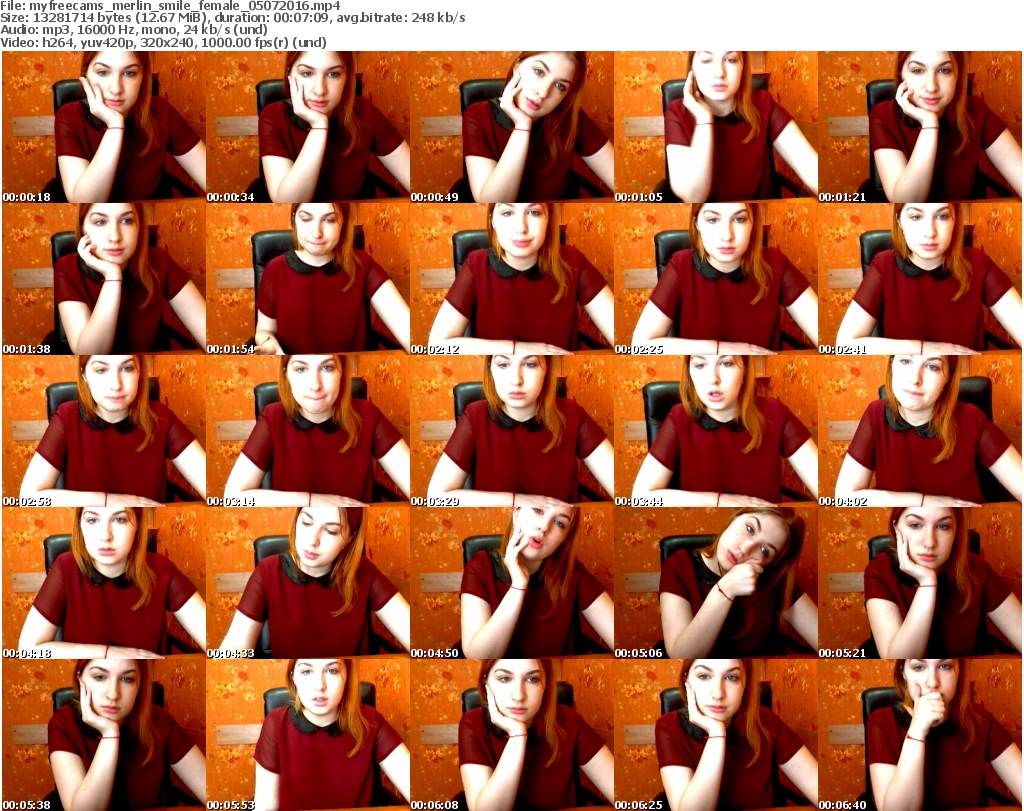Select the frame timestamped 00:05:53
The image size is (1024, 811).
(308, 735)
